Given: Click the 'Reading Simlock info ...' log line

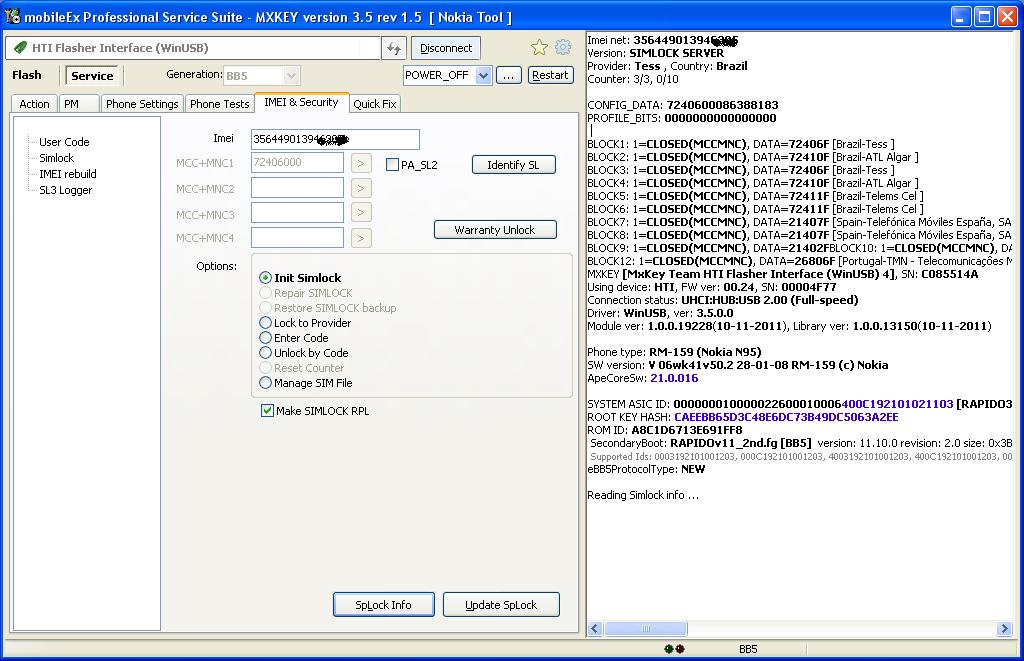Looking at the screenshot, I should tap(643, 495).
